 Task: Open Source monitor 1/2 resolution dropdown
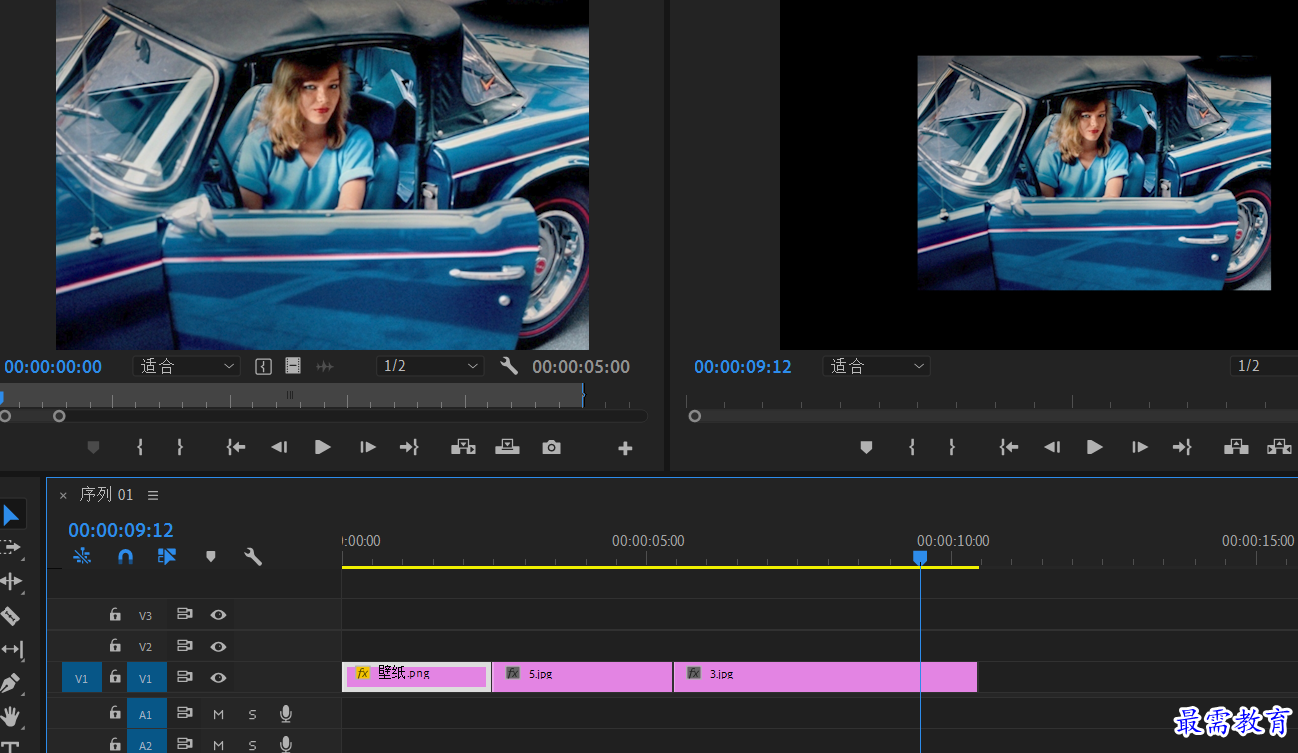[x=431, y=366]
